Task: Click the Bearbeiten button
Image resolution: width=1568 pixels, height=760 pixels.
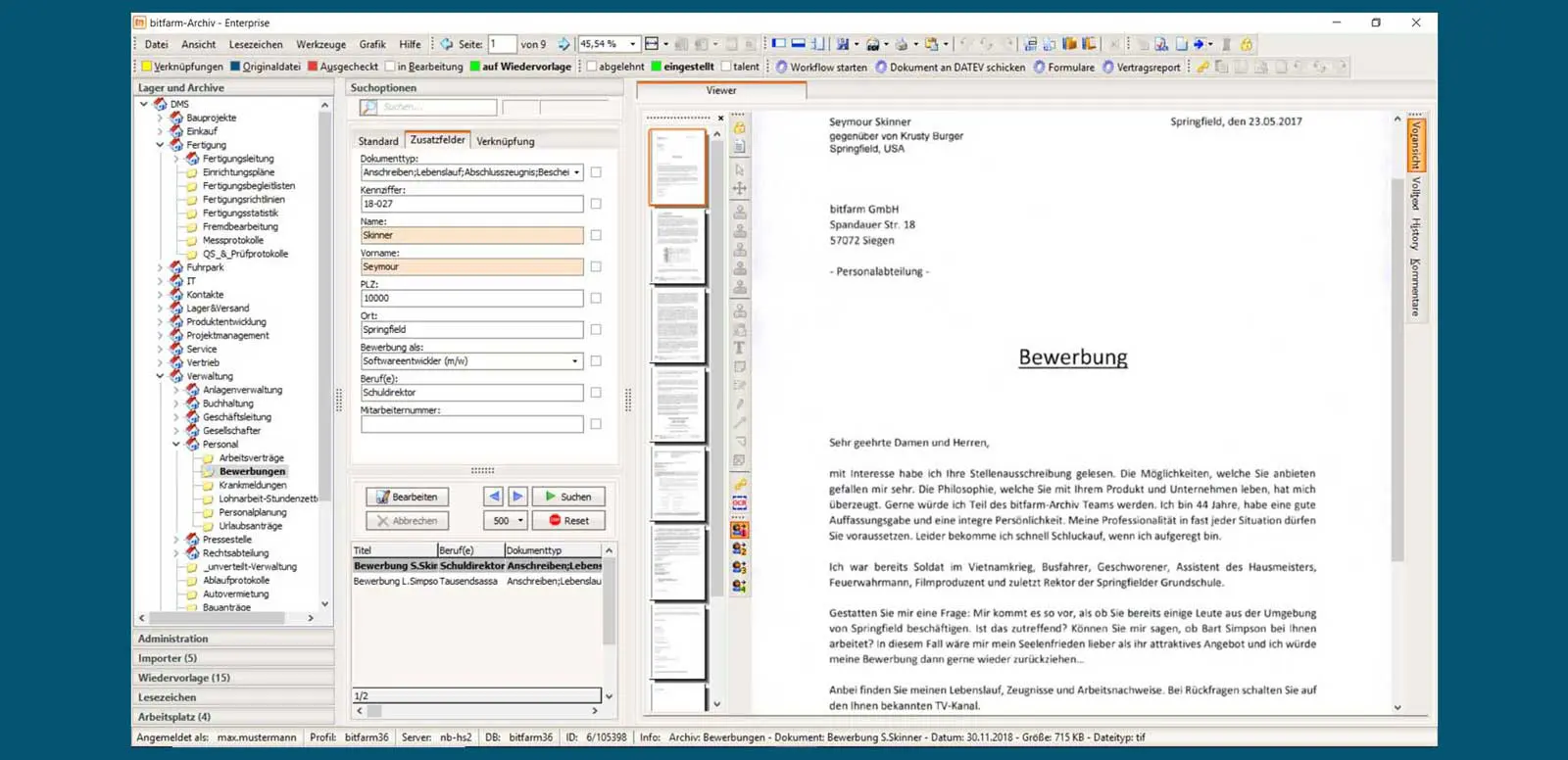Action: [x=408, y=497]
